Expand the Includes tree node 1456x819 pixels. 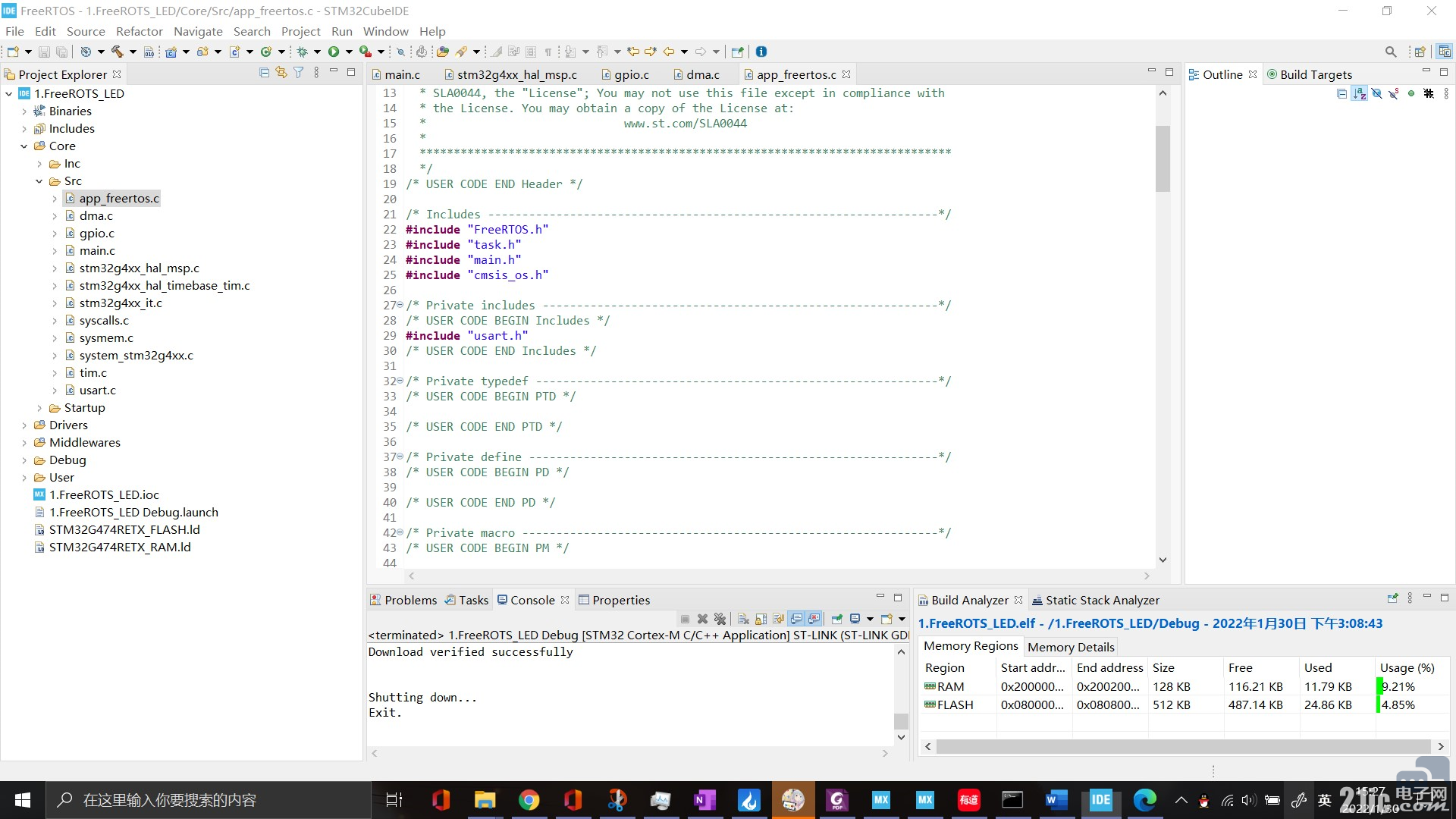point(24,129)
